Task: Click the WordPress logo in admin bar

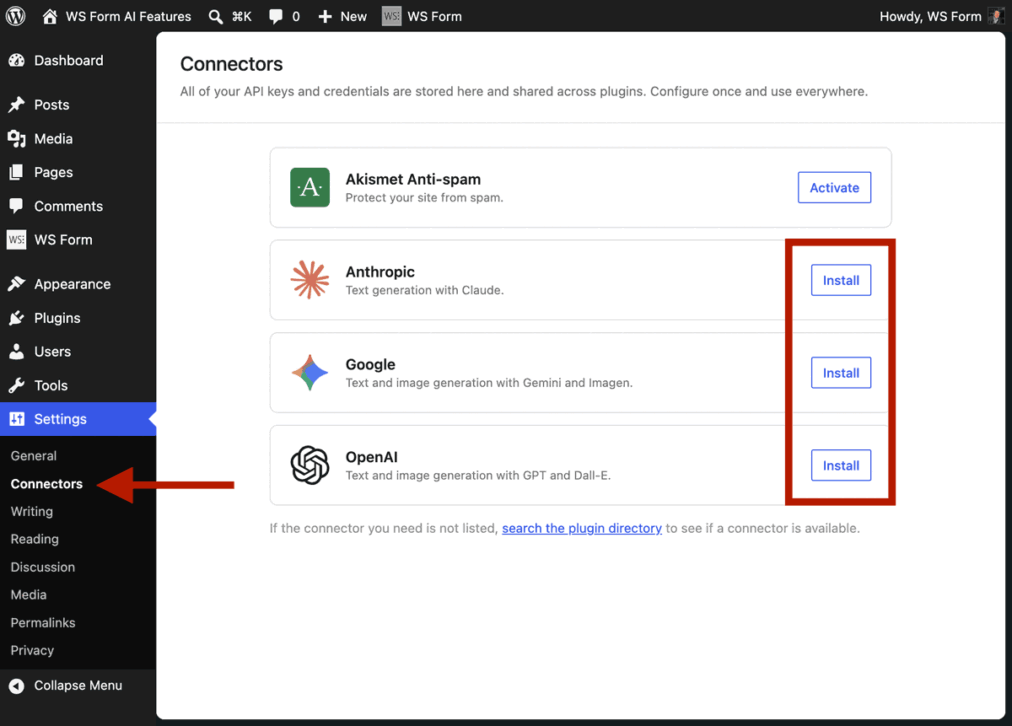Action: (15, 16)
